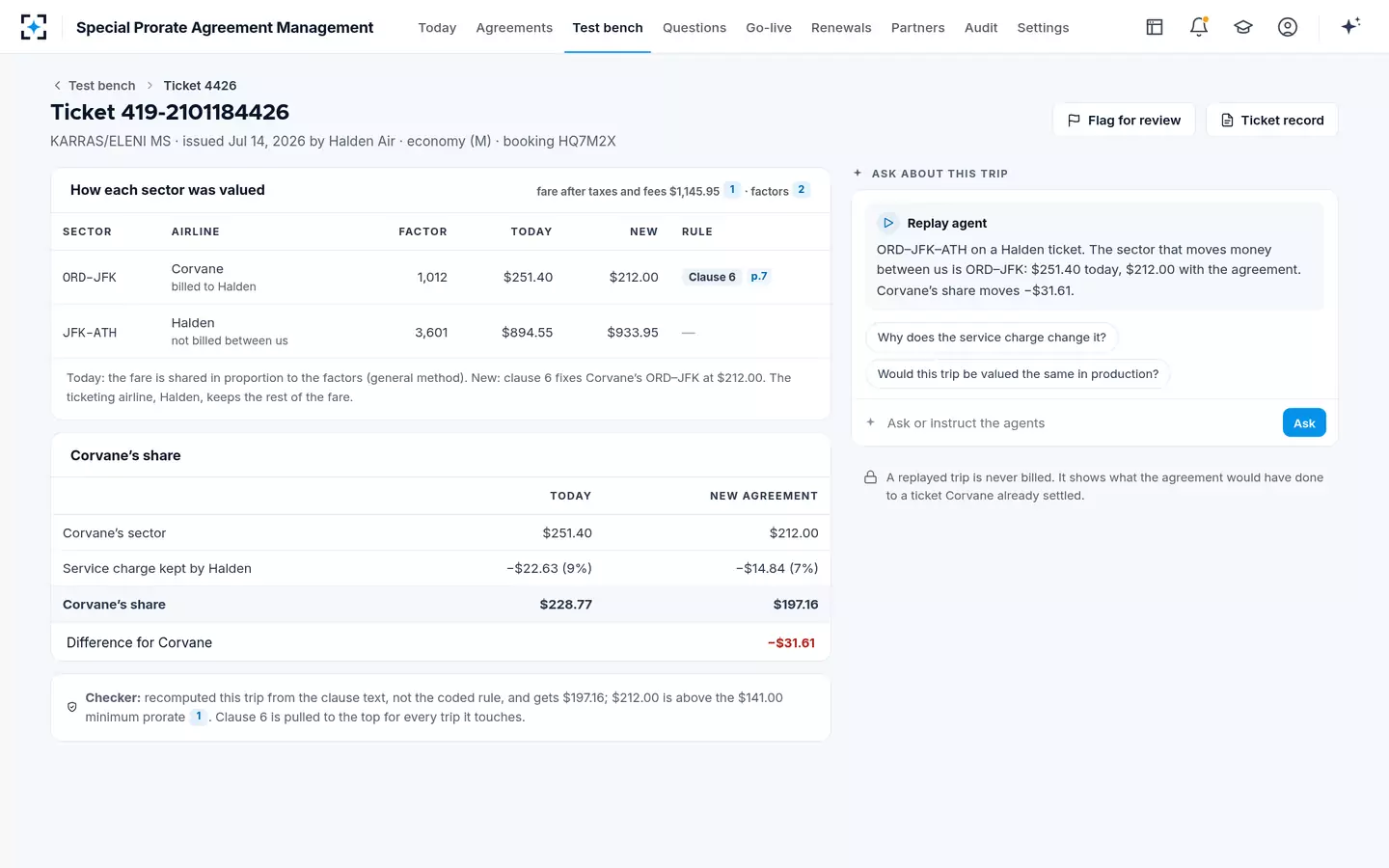Click the lock icon beside the replayed trip note

tap(870, 477)
